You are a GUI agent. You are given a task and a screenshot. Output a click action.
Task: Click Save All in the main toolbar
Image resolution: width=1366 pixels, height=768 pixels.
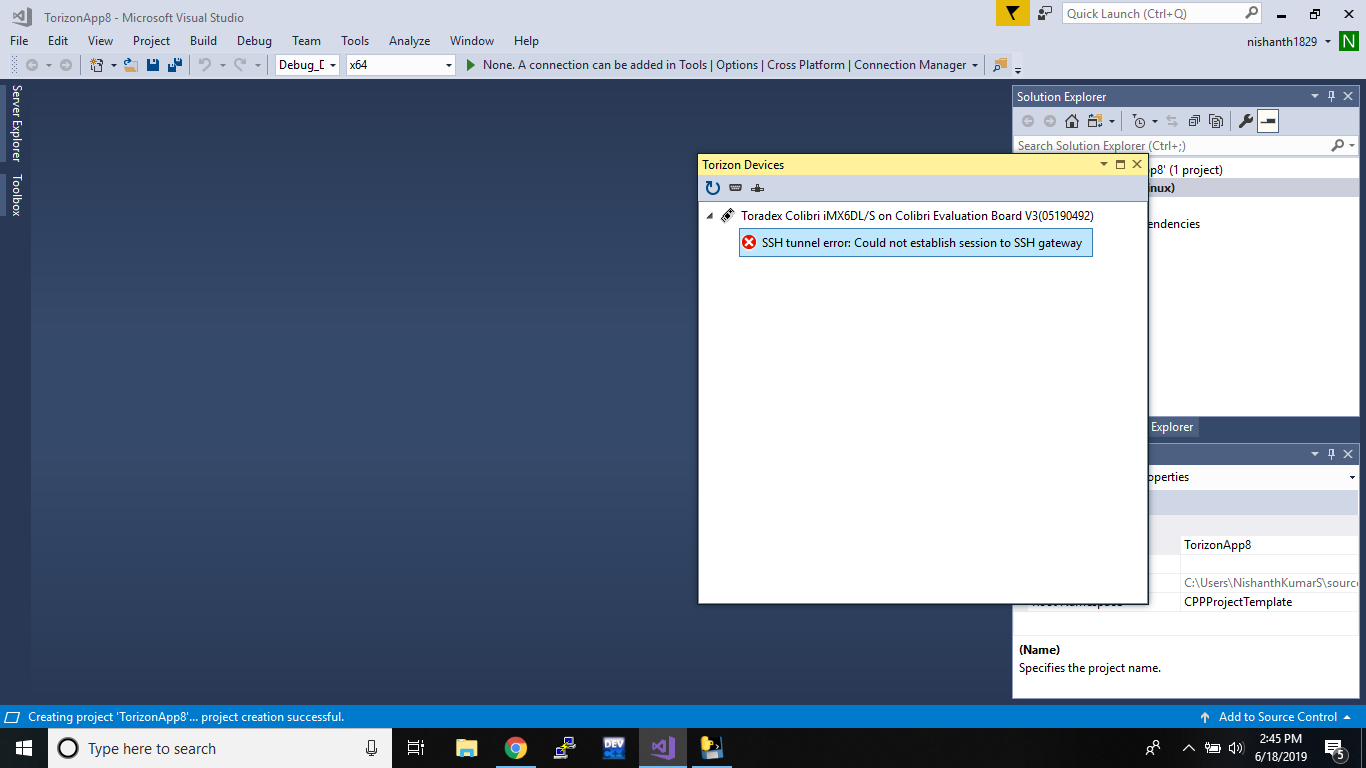point(175,65)
